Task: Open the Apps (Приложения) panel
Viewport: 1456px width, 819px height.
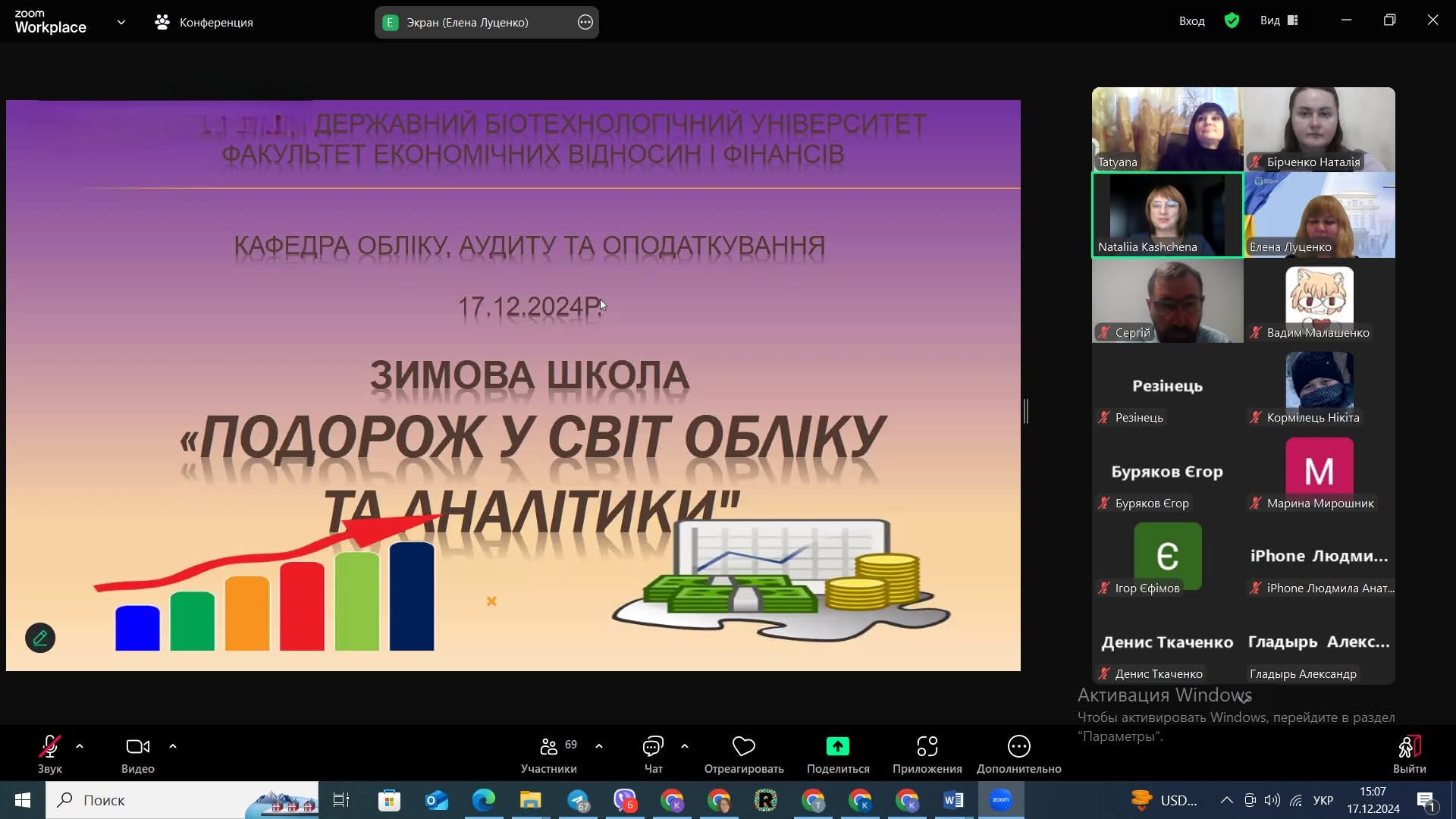Action: click(x=927, y=747)
